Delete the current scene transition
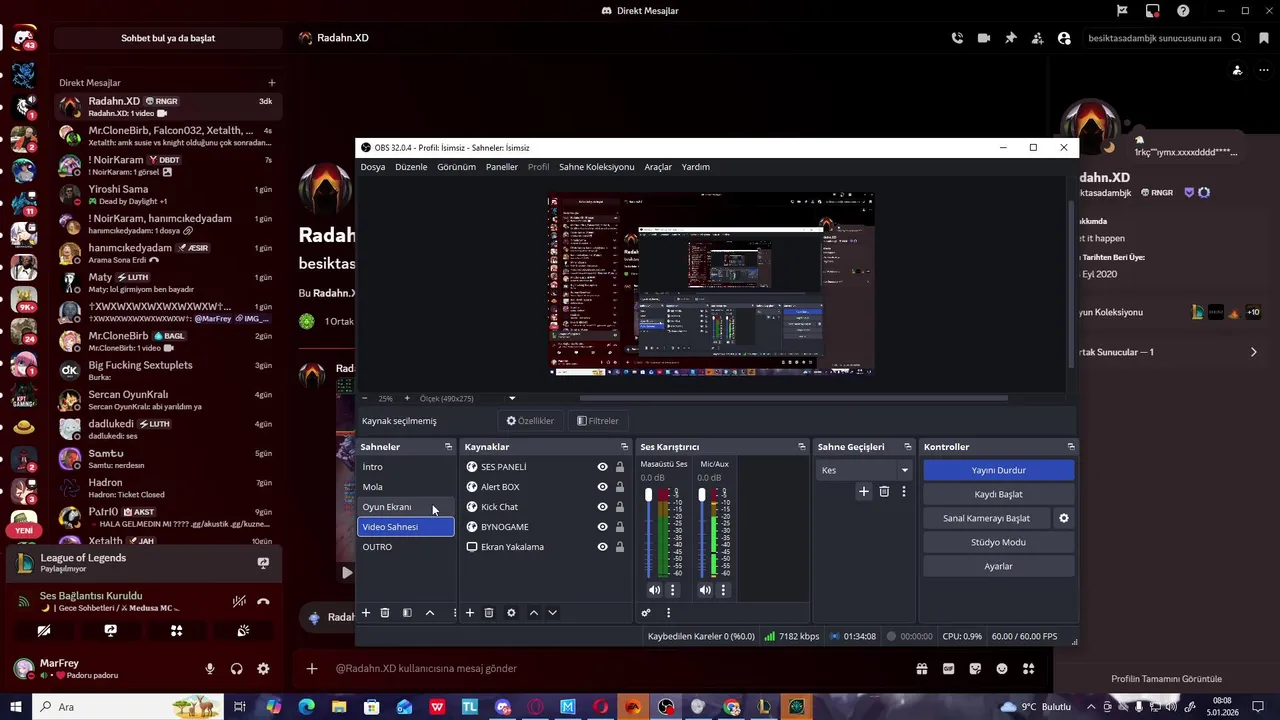 point(884,491)
